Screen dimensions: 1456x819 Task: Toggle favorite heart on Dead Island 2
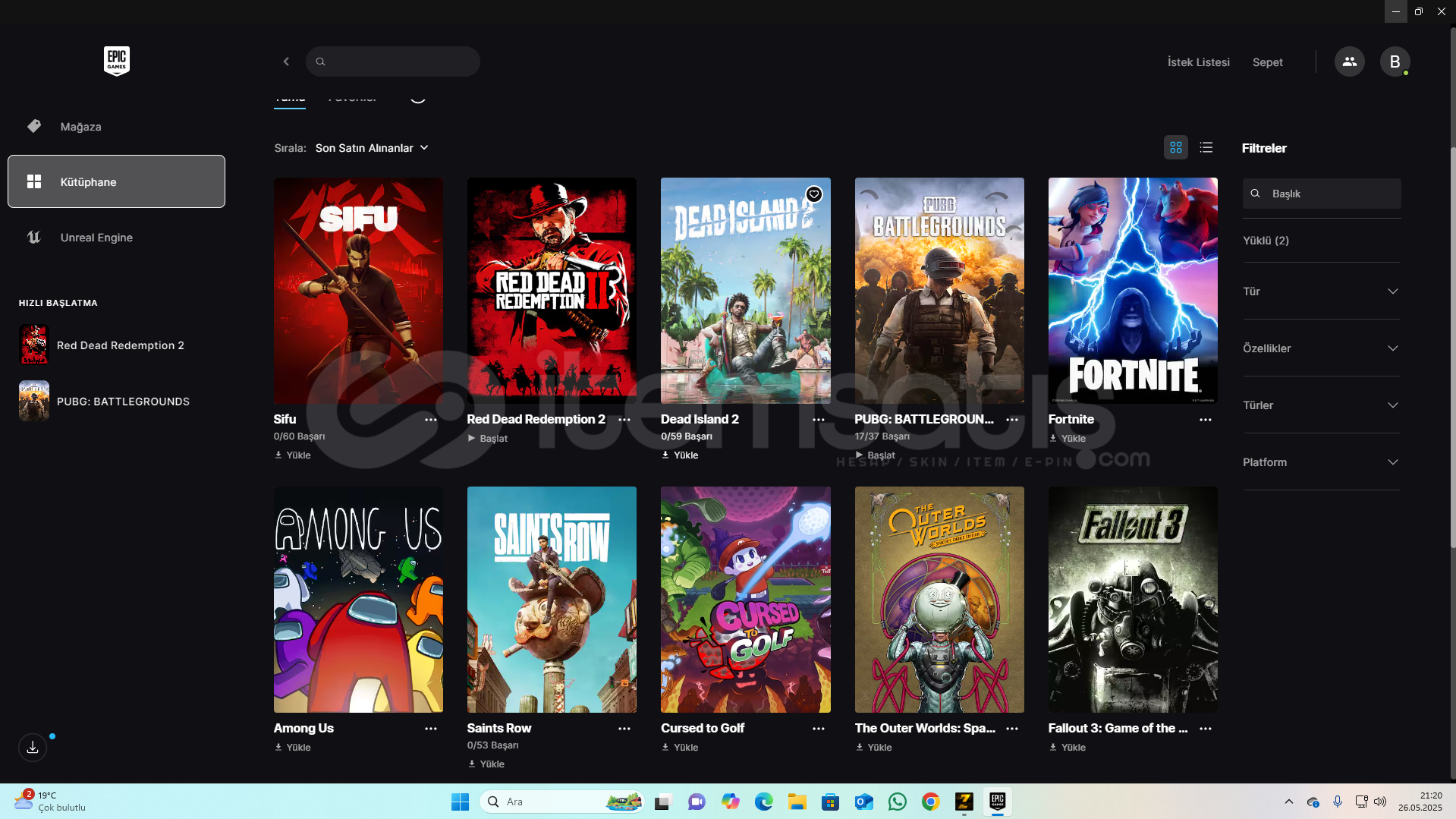click(x=814, y=194)
